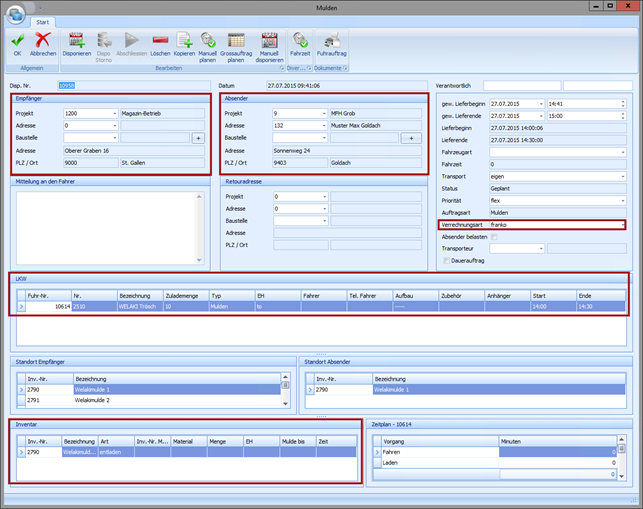Toggle the Absender belasten checkbox
The image size is (643, 509).
click(x=495, y=237)
